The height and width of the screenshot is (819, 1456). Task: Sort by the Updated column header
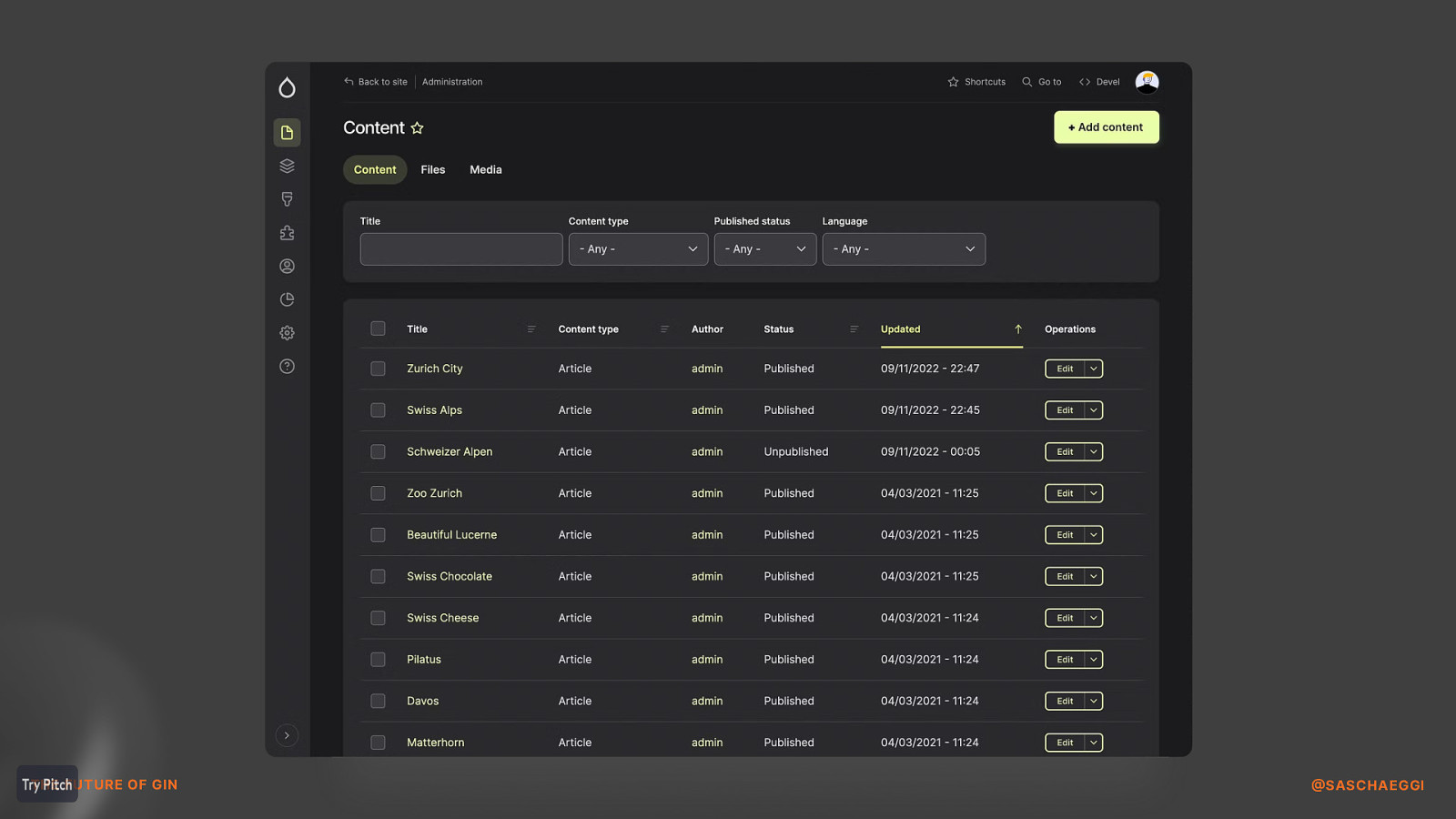pos(900,329)
